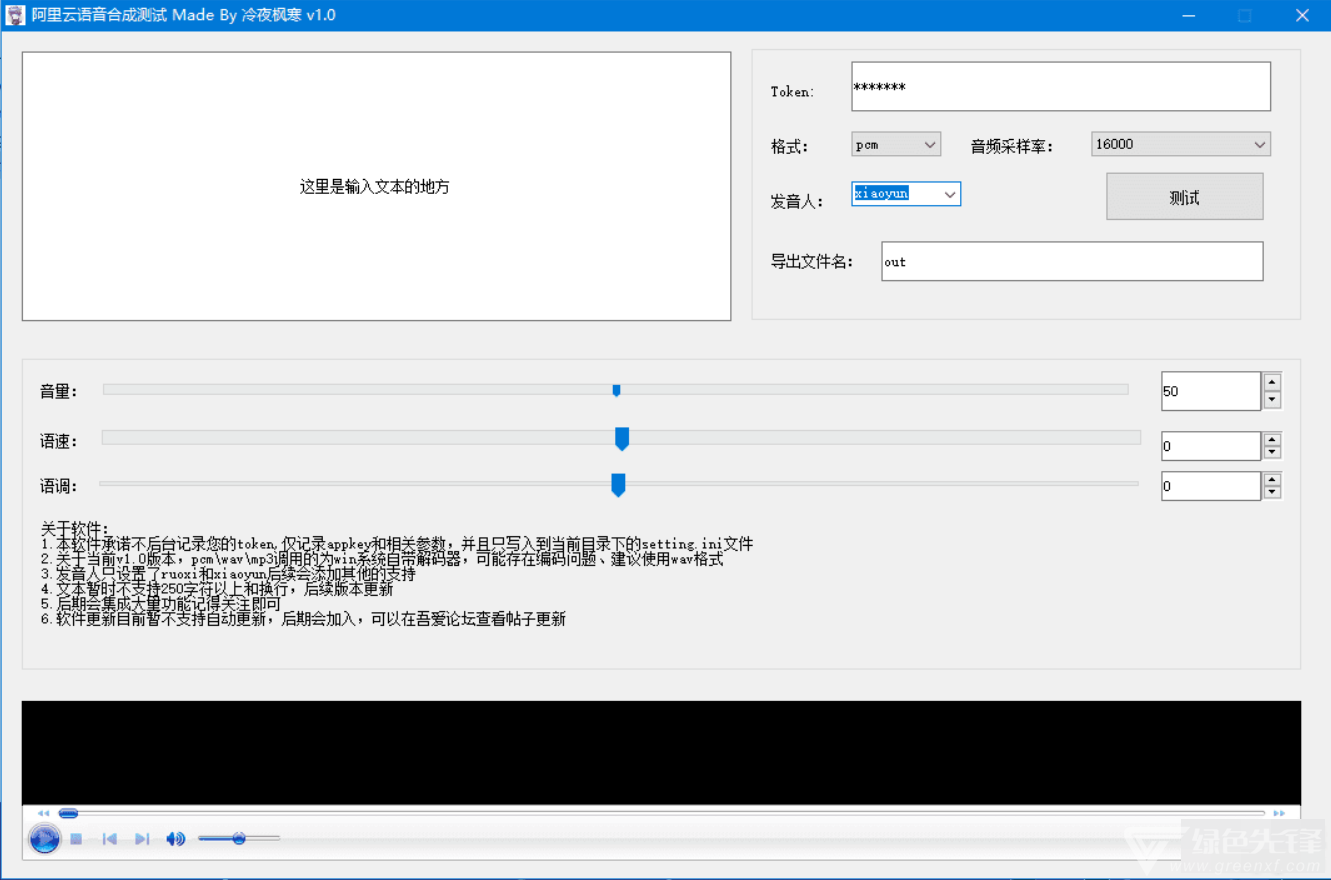Open the 格式 format dropdown showing pcm
Screen dimensions: 1331x880
[896, 145]
